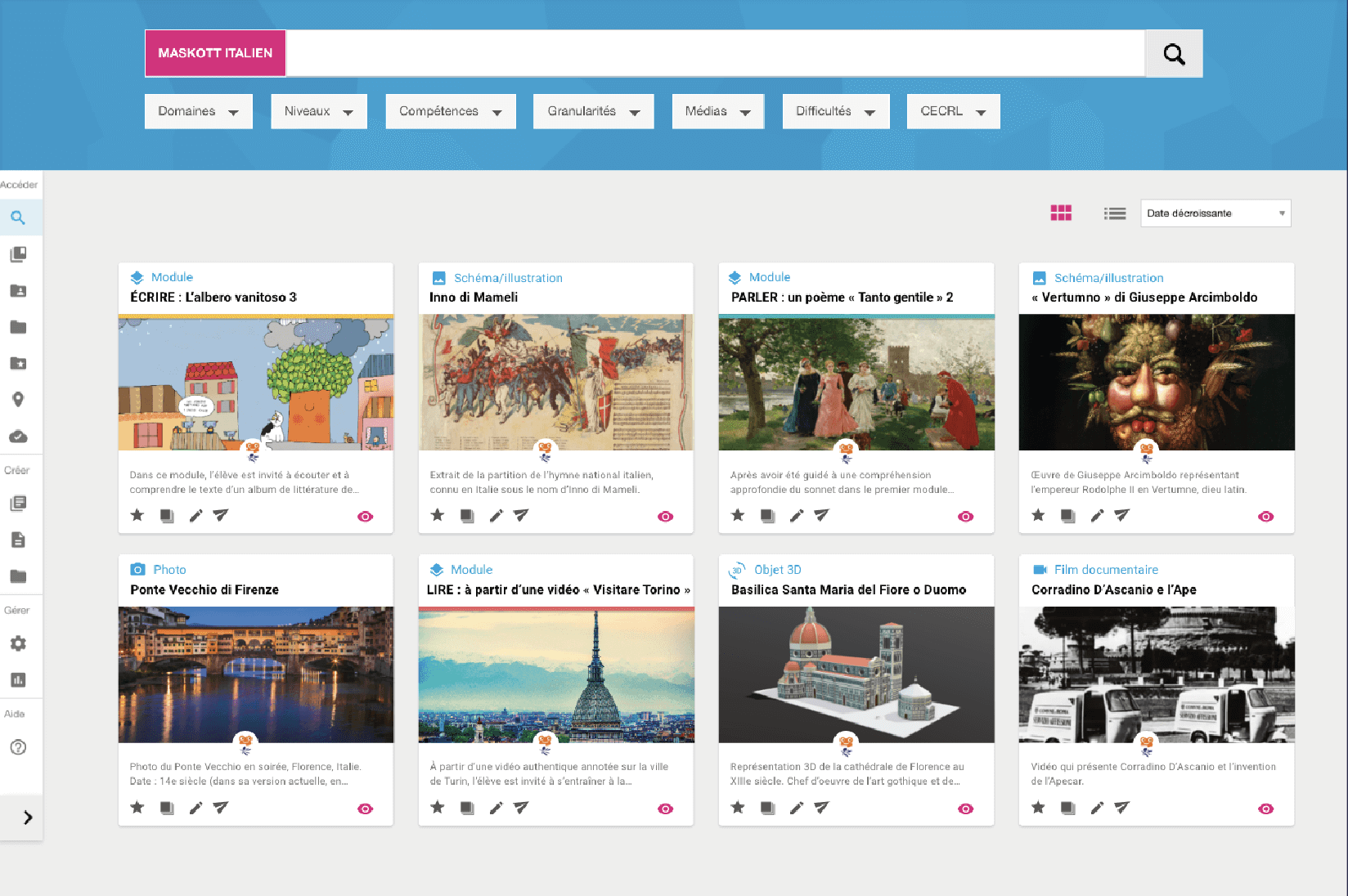
Task: Click the magnifying glass search button
Action: 1174,54
